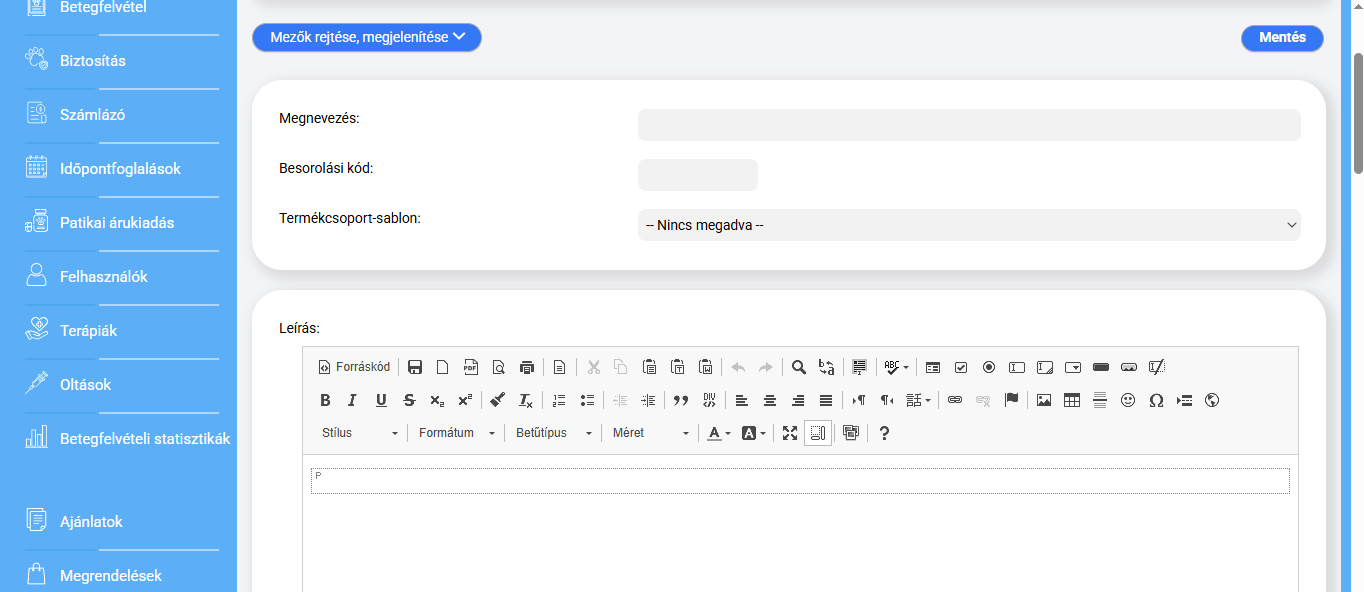Click the Mezők rejtése, megjelenítése button
The width and height of the screenshot is (1364, 592).
tap(367, 38)
